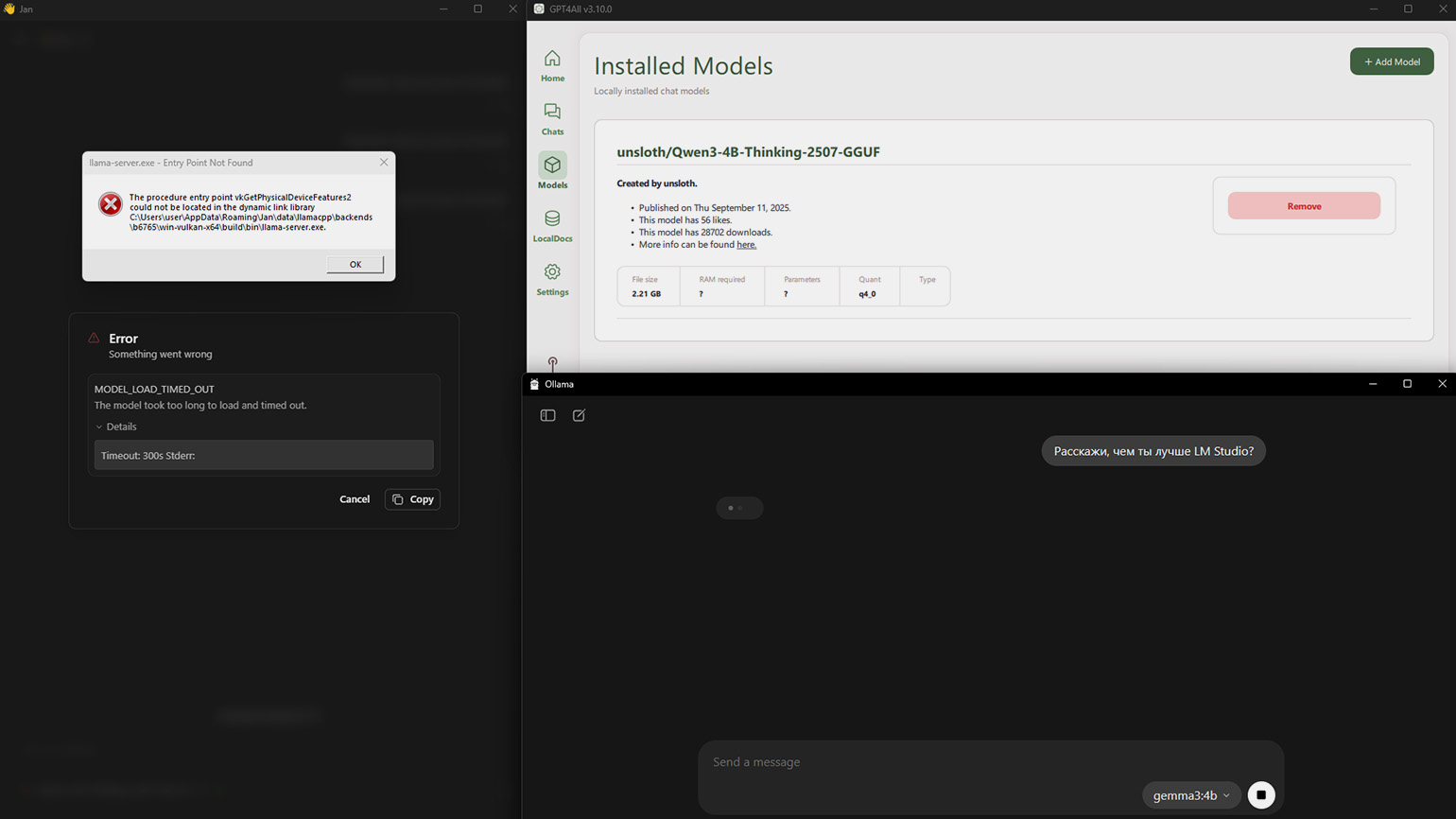
Task: Remove the Qwen3-4B-Thinking model
Action: point(1303,206)
